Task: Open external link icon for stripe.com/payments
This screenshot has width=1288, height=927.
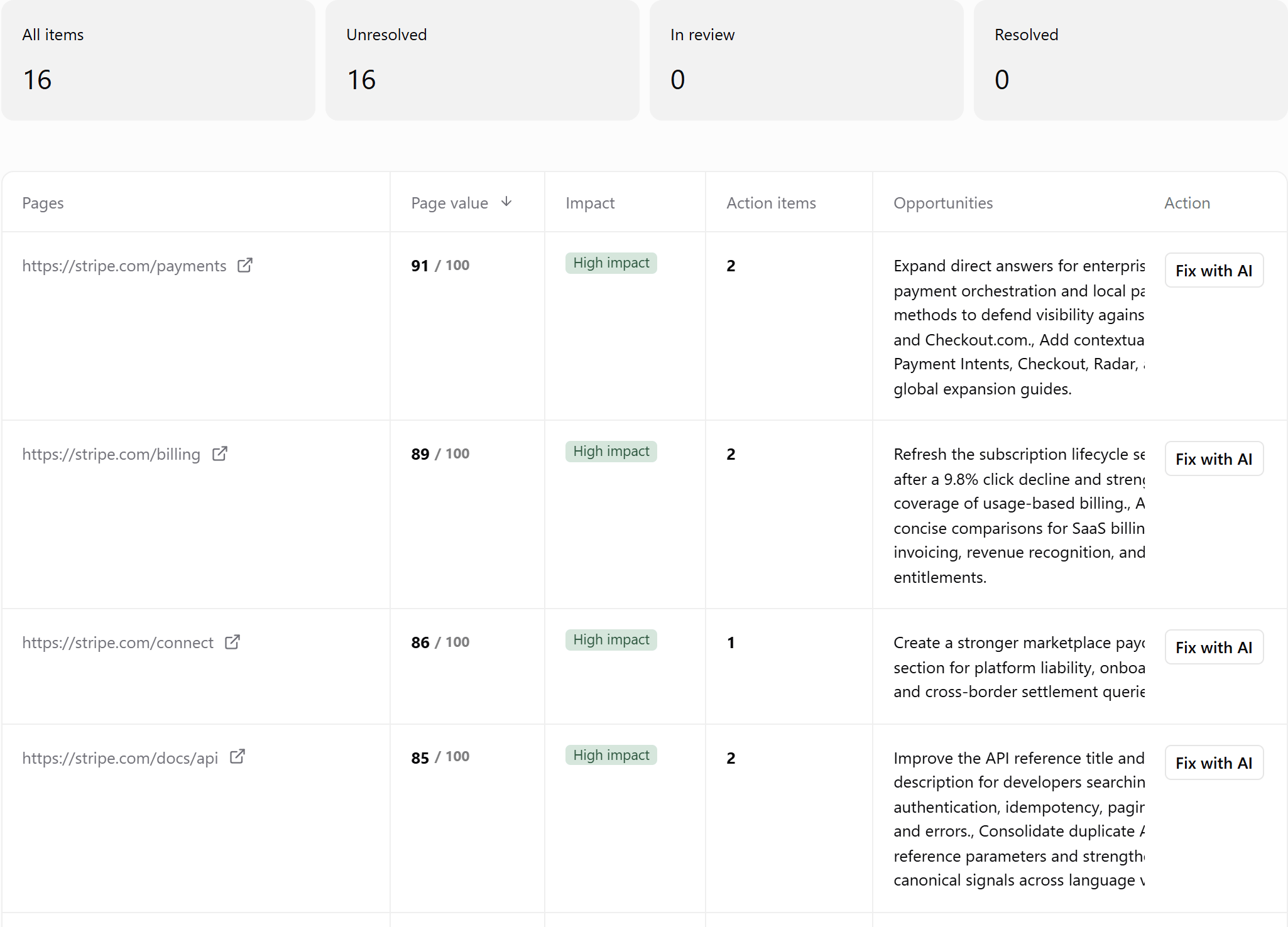Action: click(245, 265)
